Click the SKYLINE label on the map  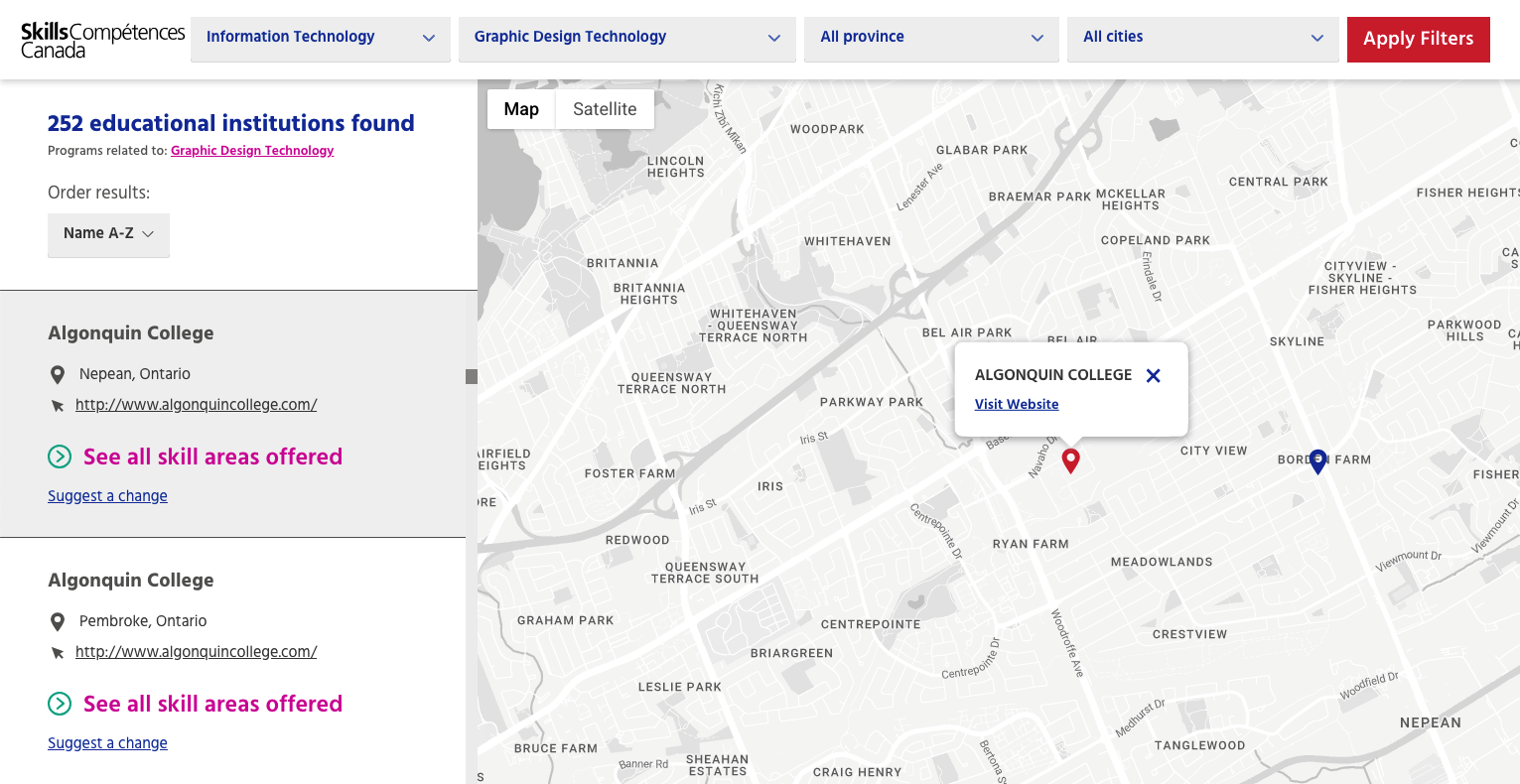coord(1297,341)
